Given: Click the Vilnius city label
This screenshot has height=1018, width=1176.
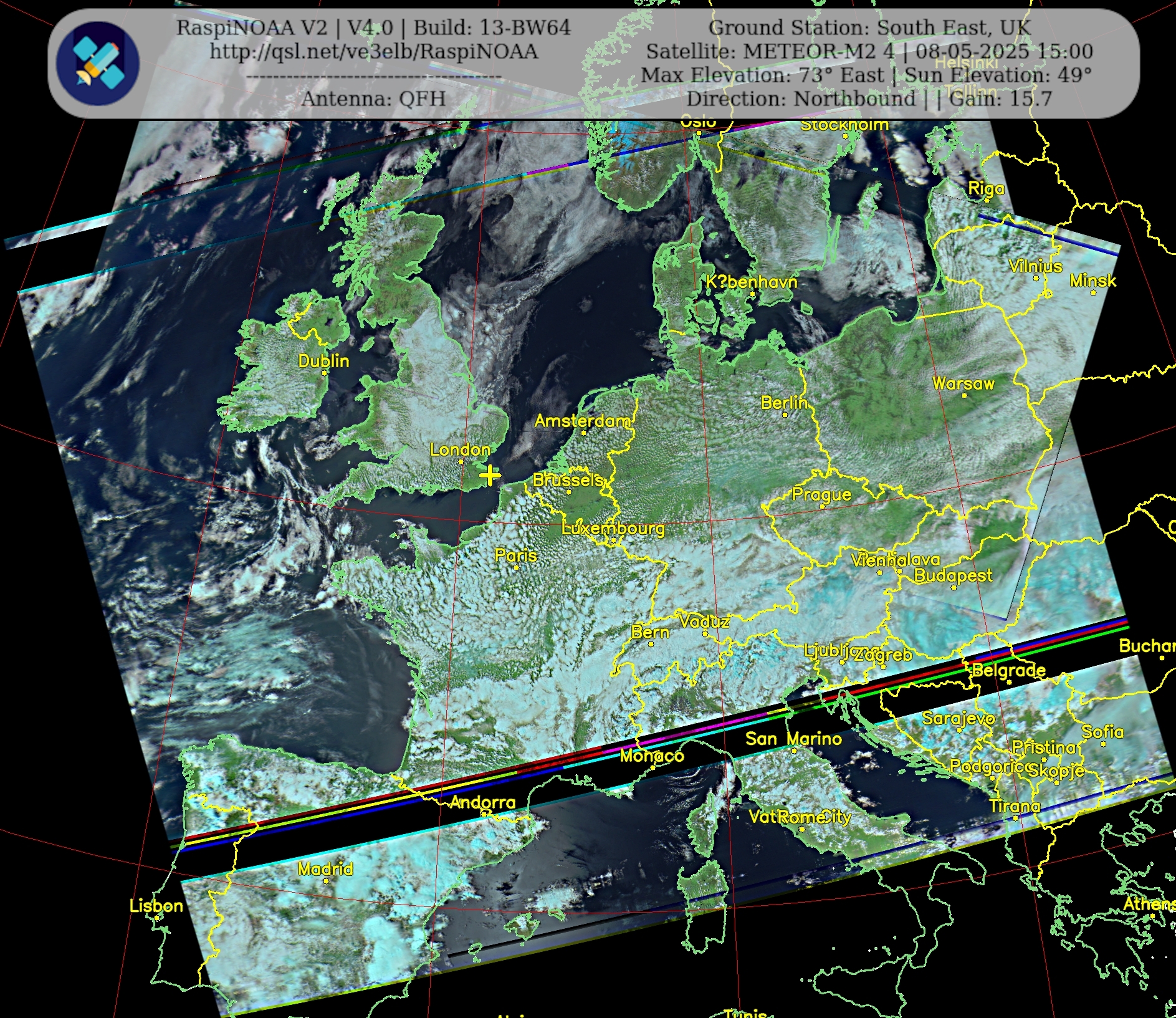Looking at the screenshot, I should [x=1035, y=266].
